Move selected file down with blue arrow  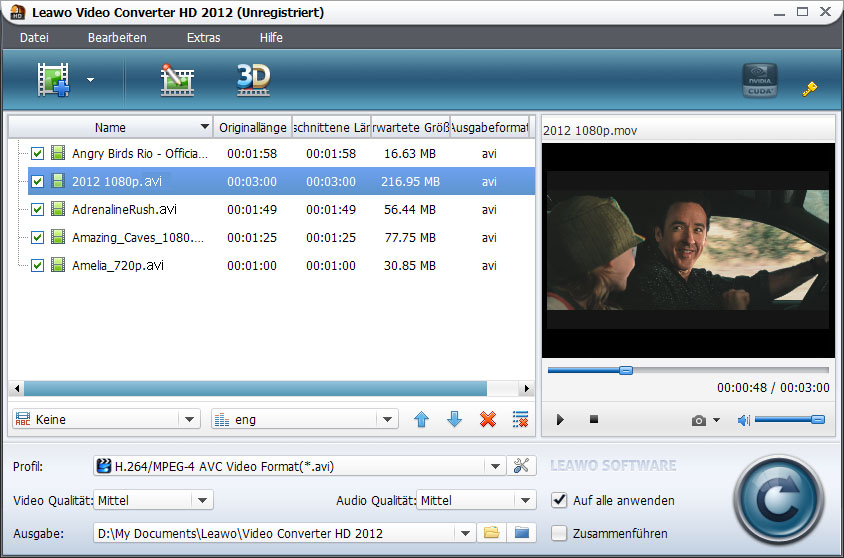[454, 419]
